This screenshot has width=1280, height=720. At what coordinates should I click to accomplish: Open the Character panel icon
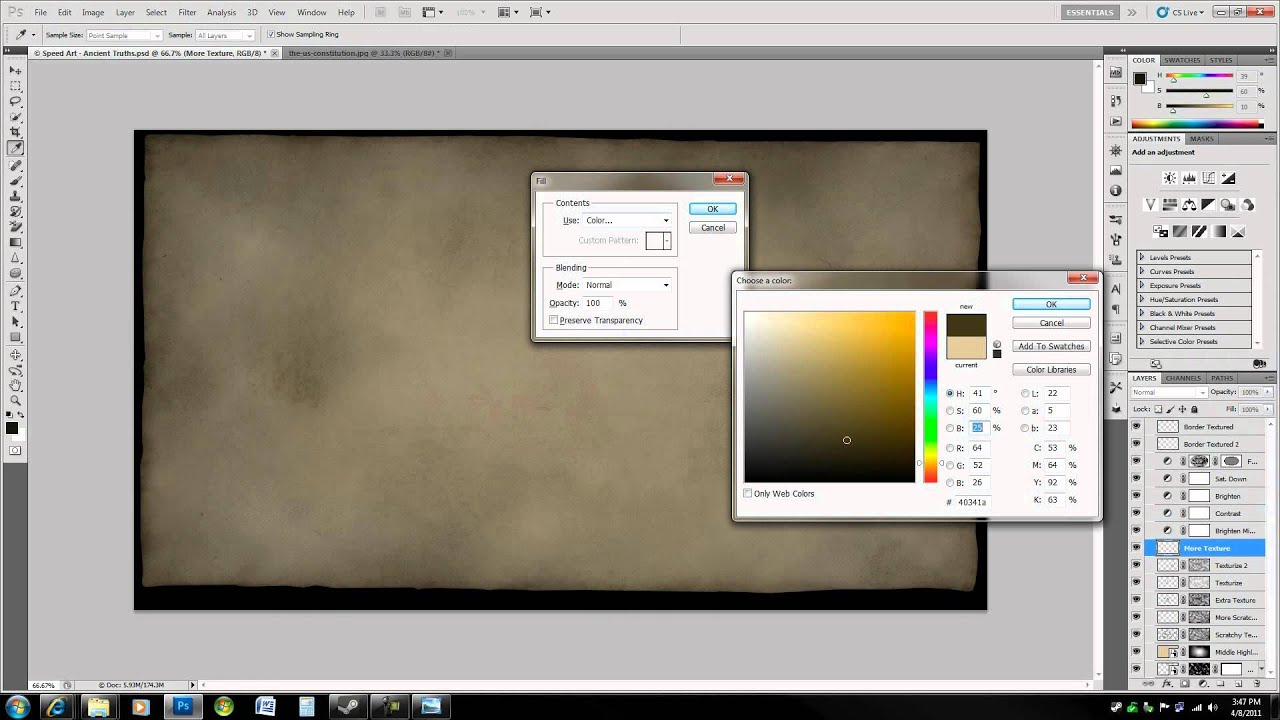1116,288
